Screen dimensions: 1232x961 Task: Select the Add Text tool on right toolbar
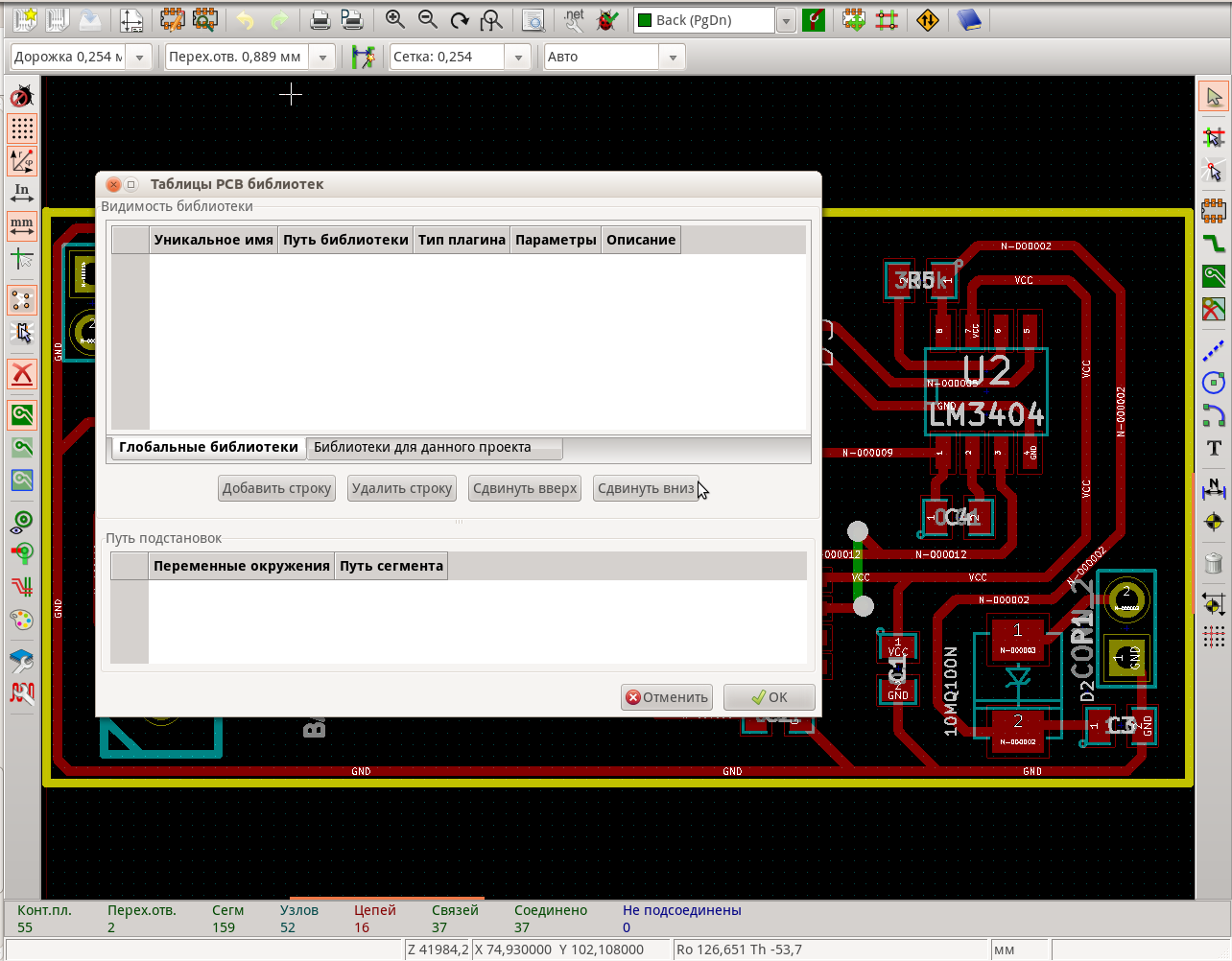[x=1213, y=447]
